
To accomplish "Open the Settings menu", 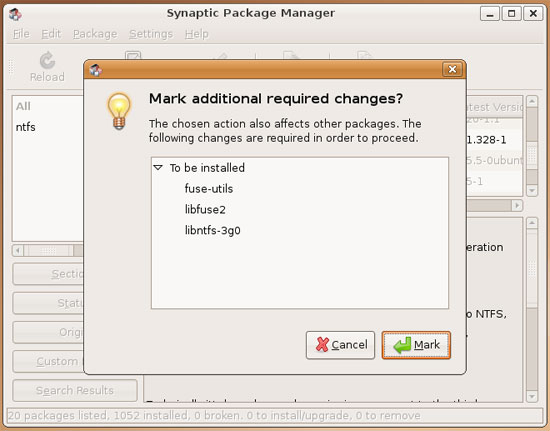I will [x=151, y=34].
